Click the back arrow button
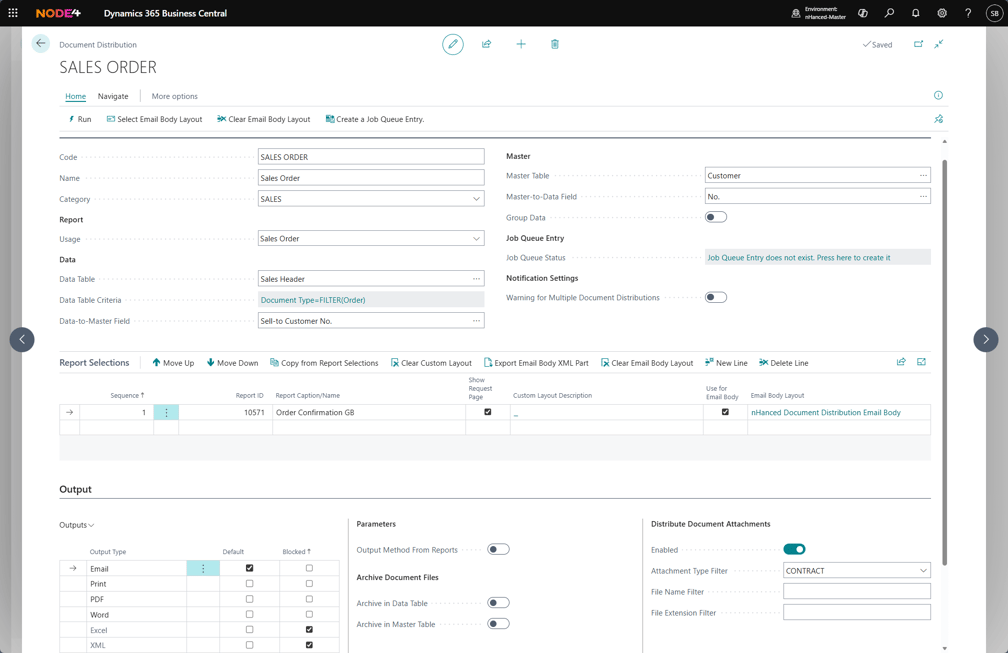The height and width of the screenshot is (653, 1008). [x=40, y=44]
